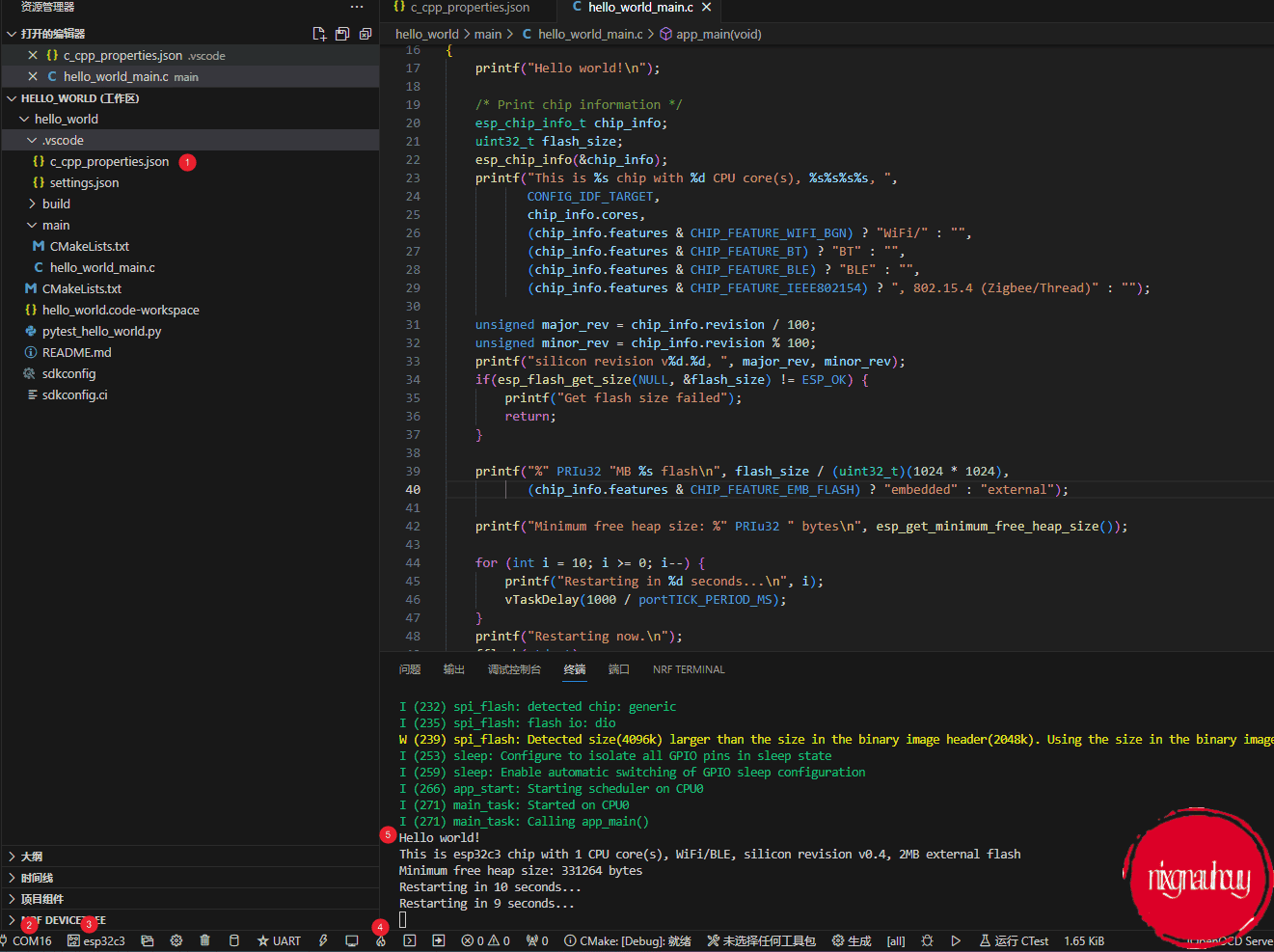Click the ESP-IDF flash lightning bolt icon
Screen dimensions: 1274x952
(323, 940)
